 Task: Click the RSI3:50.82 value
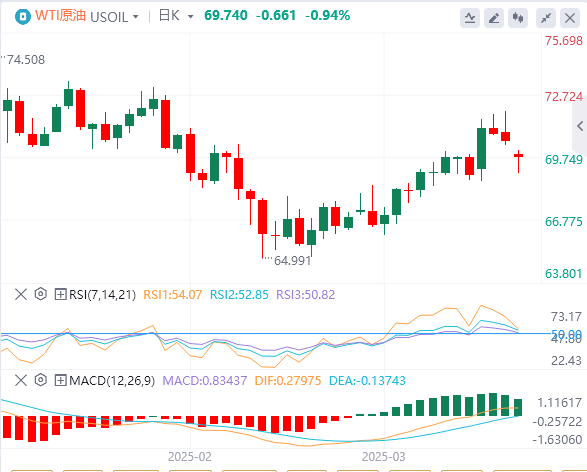305,295
